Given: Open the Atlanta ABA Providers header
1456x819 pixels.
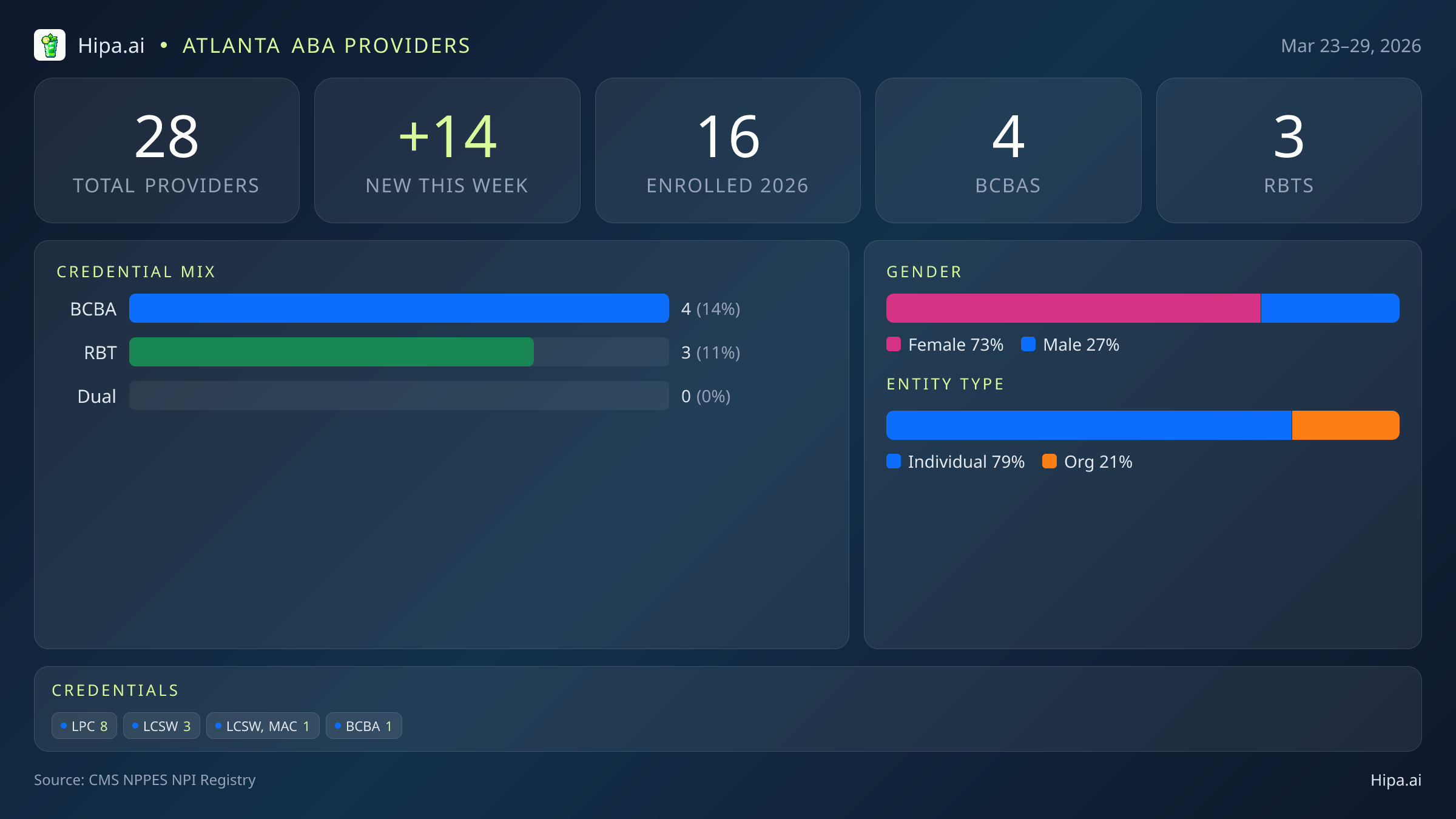Looking at the screenshot, I should point(326,45).
